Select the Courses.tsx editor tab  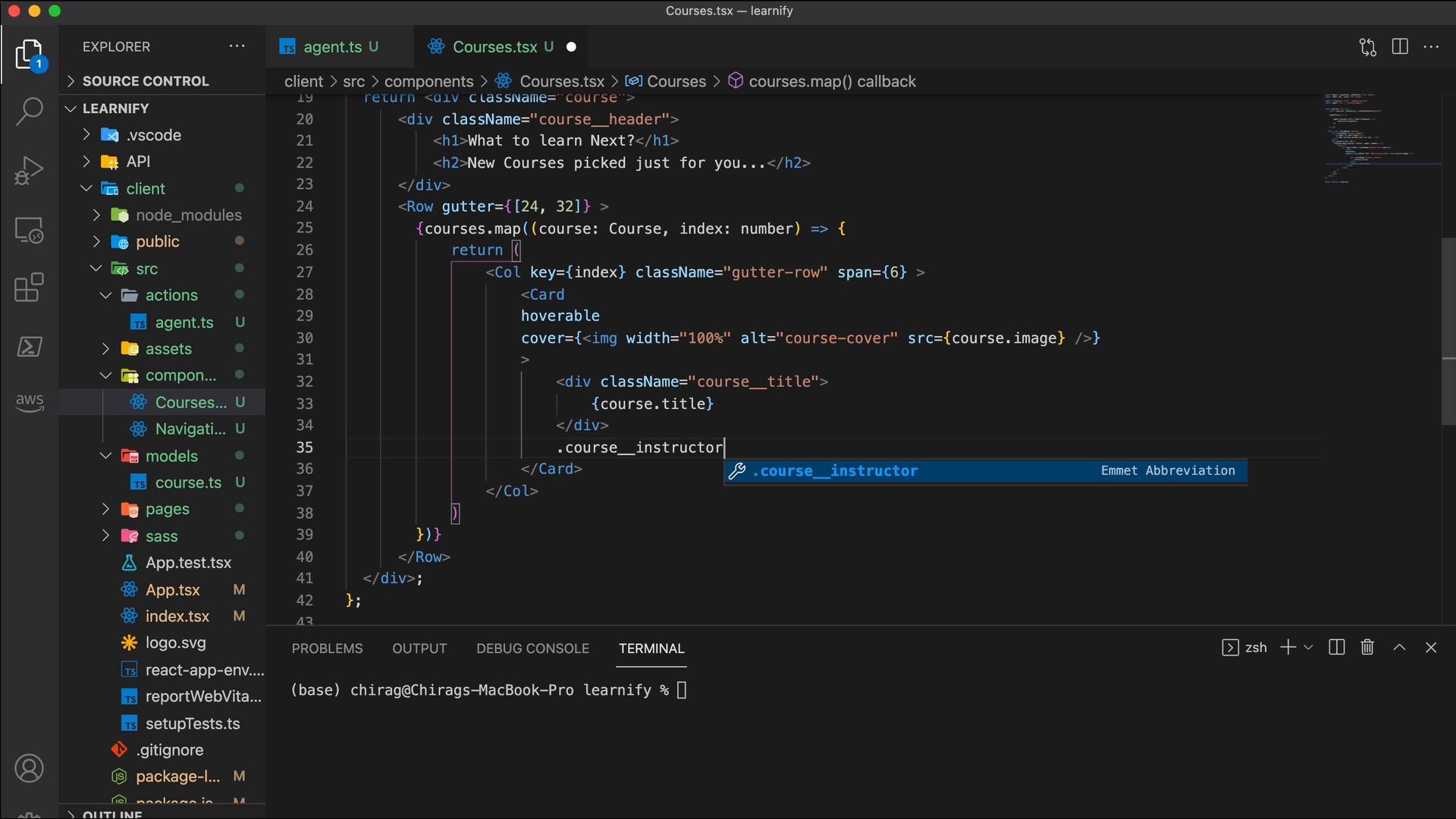point(503,47)
